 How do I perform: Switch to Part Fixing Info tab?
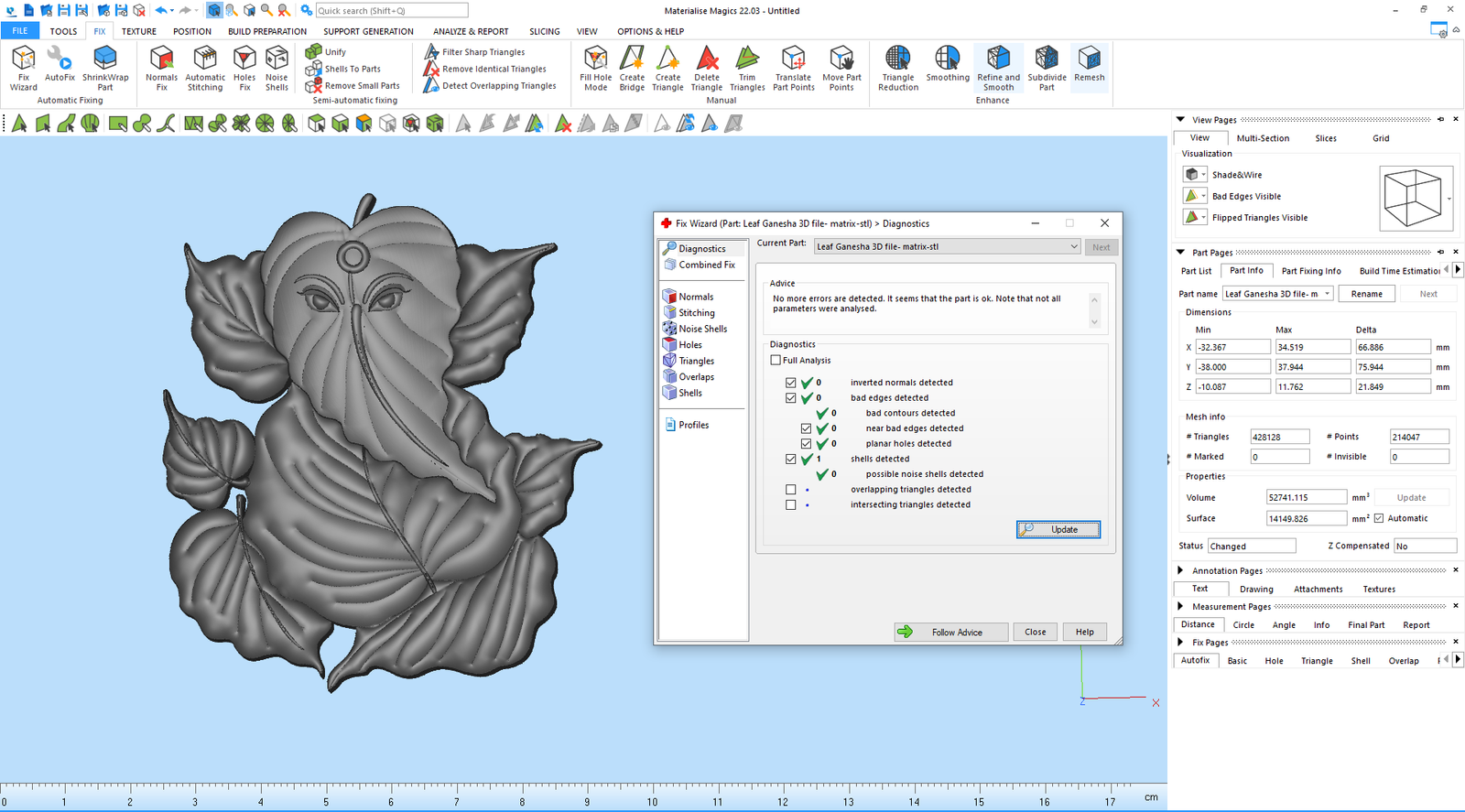coord(1311,271)
